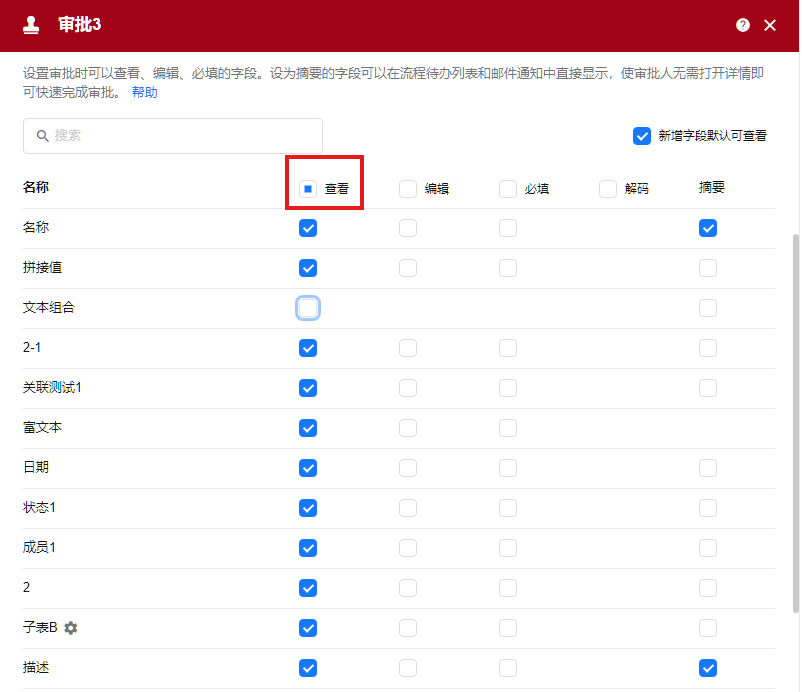Uncheck 查看 for the 名称 row

(308, 228)
